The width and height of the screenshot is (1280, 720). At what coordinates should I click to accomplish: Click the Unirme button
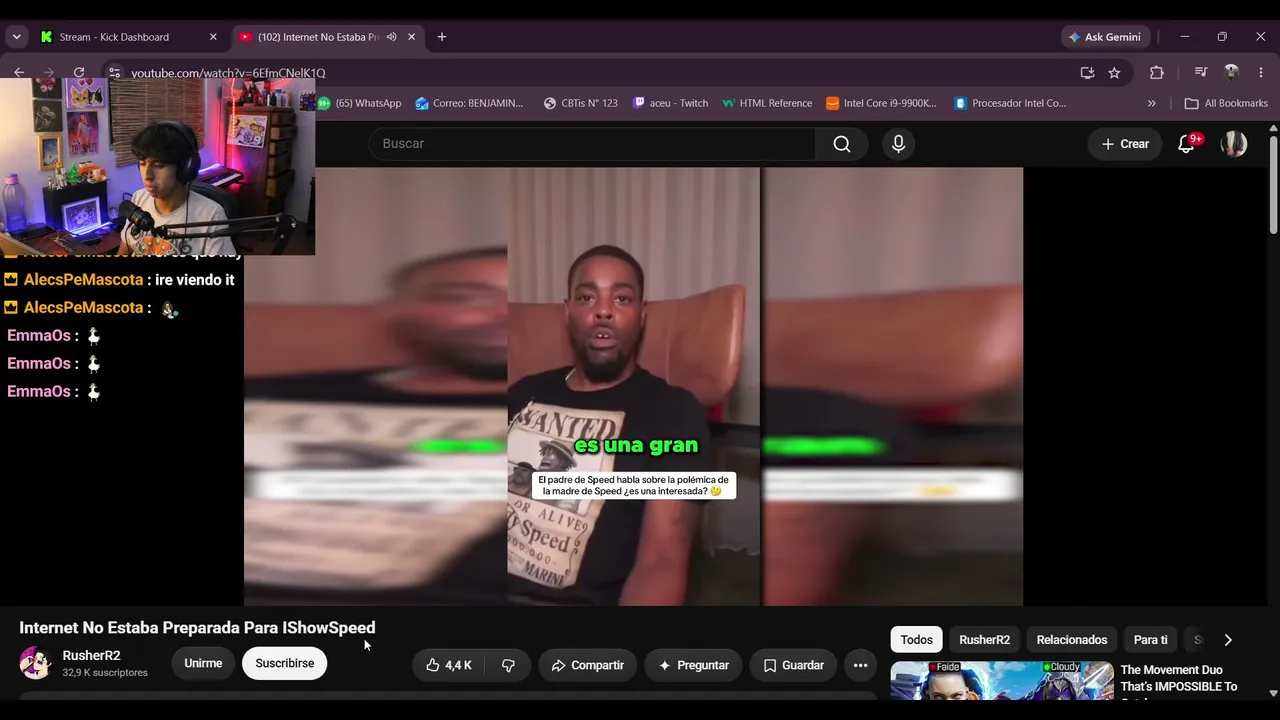pos(203,663)
